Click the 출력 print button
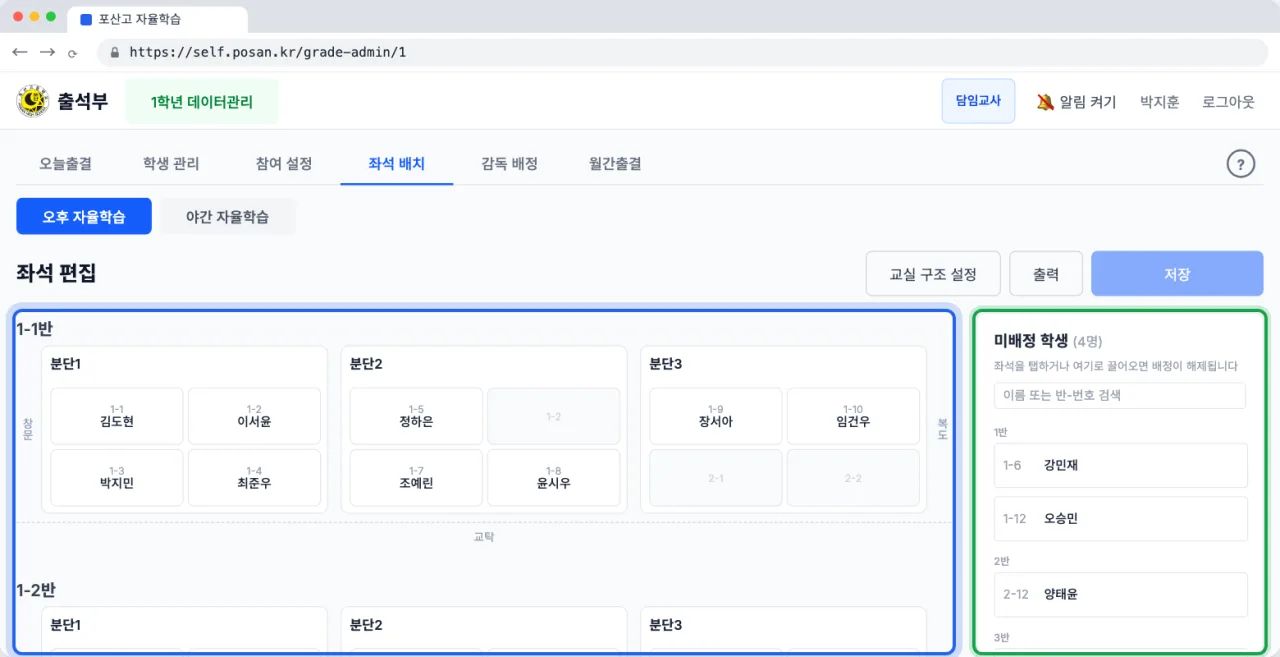The image size is (1280, 657). 1046,274
